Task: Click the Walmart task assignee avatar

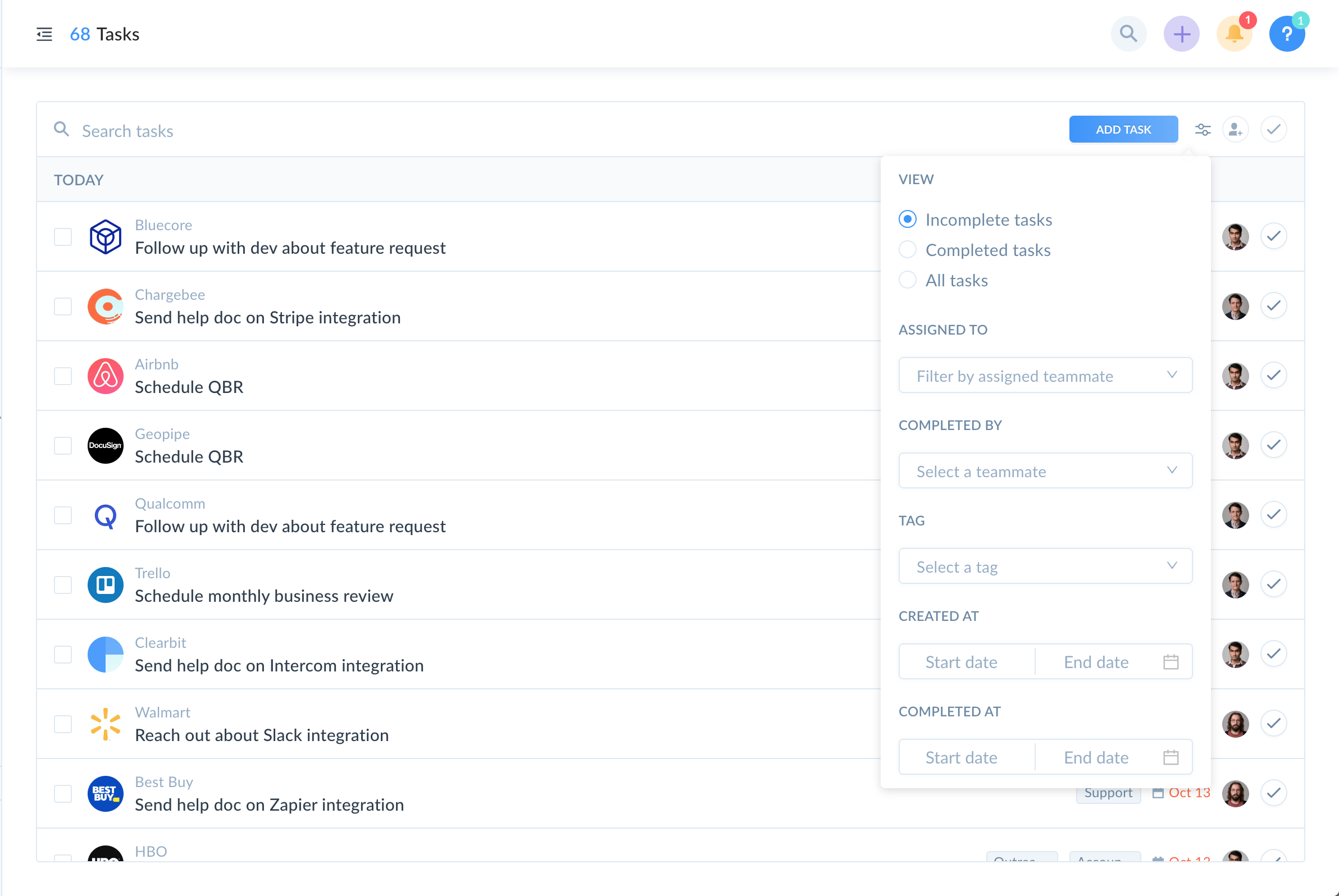Action: [1235, 724]
